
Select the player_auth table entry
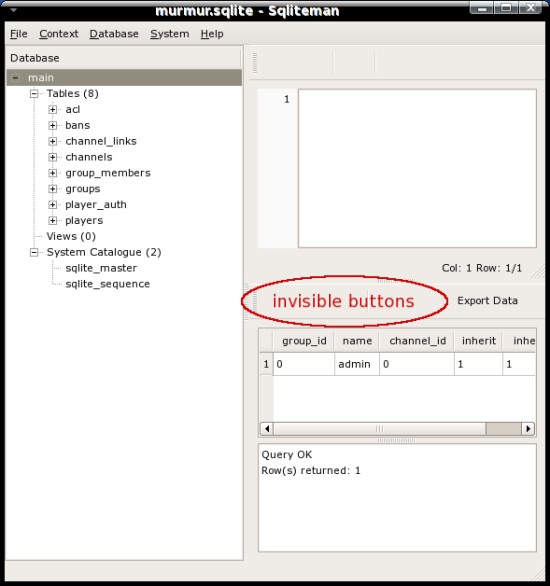click(96, 205)
